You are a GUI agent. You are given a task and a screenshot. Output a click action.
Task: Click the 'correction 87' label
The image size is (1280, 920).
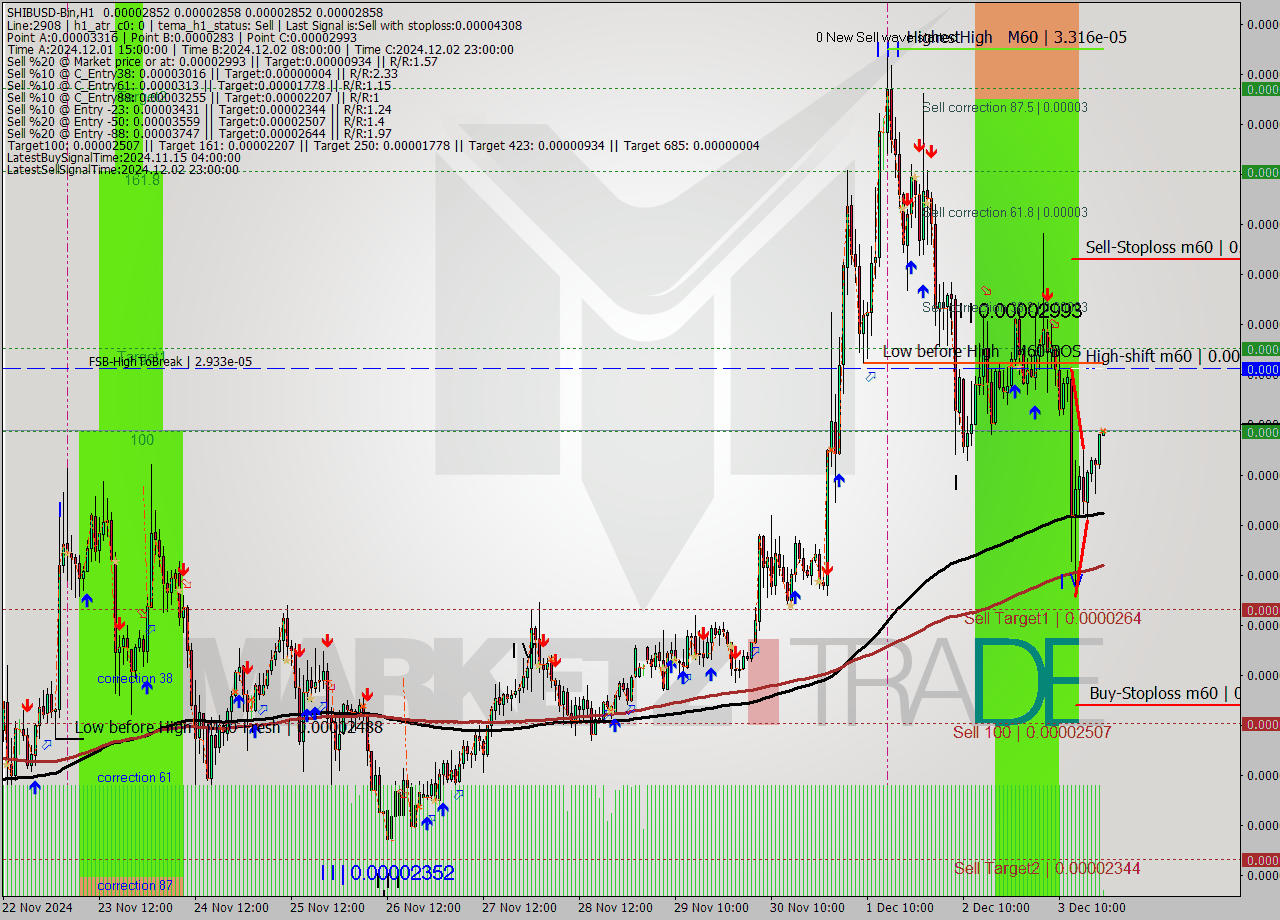134,885
